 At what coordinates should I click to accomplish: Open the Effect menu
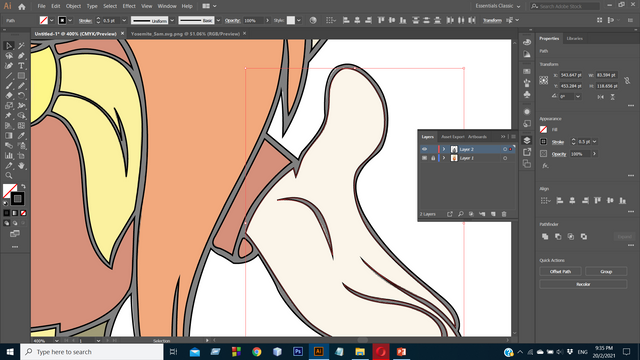tap(129, 6)
